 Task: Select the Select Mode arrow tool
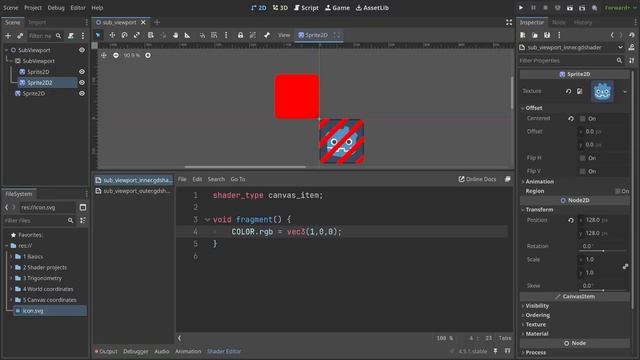pos(98,35)
